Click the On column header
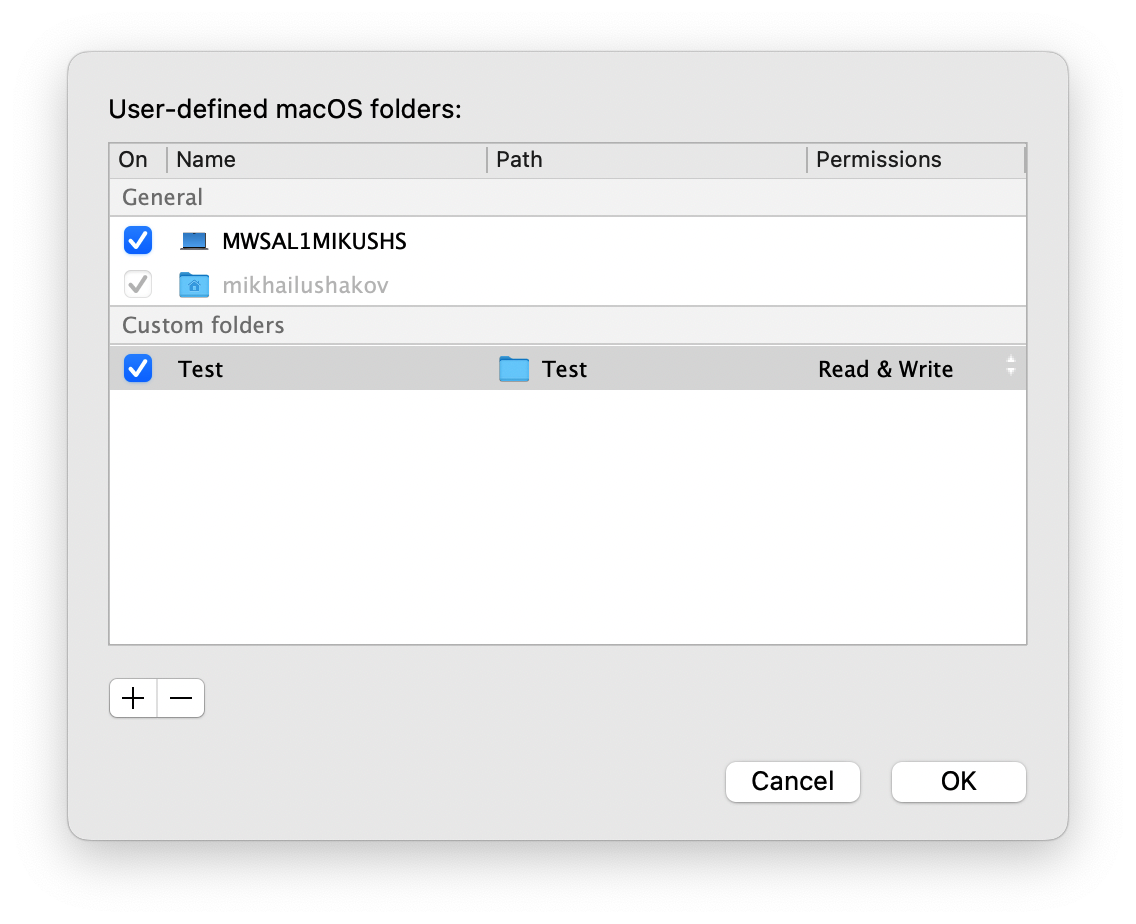The image size is (1136, 924). pyautogui.click(x=133, y=160)
